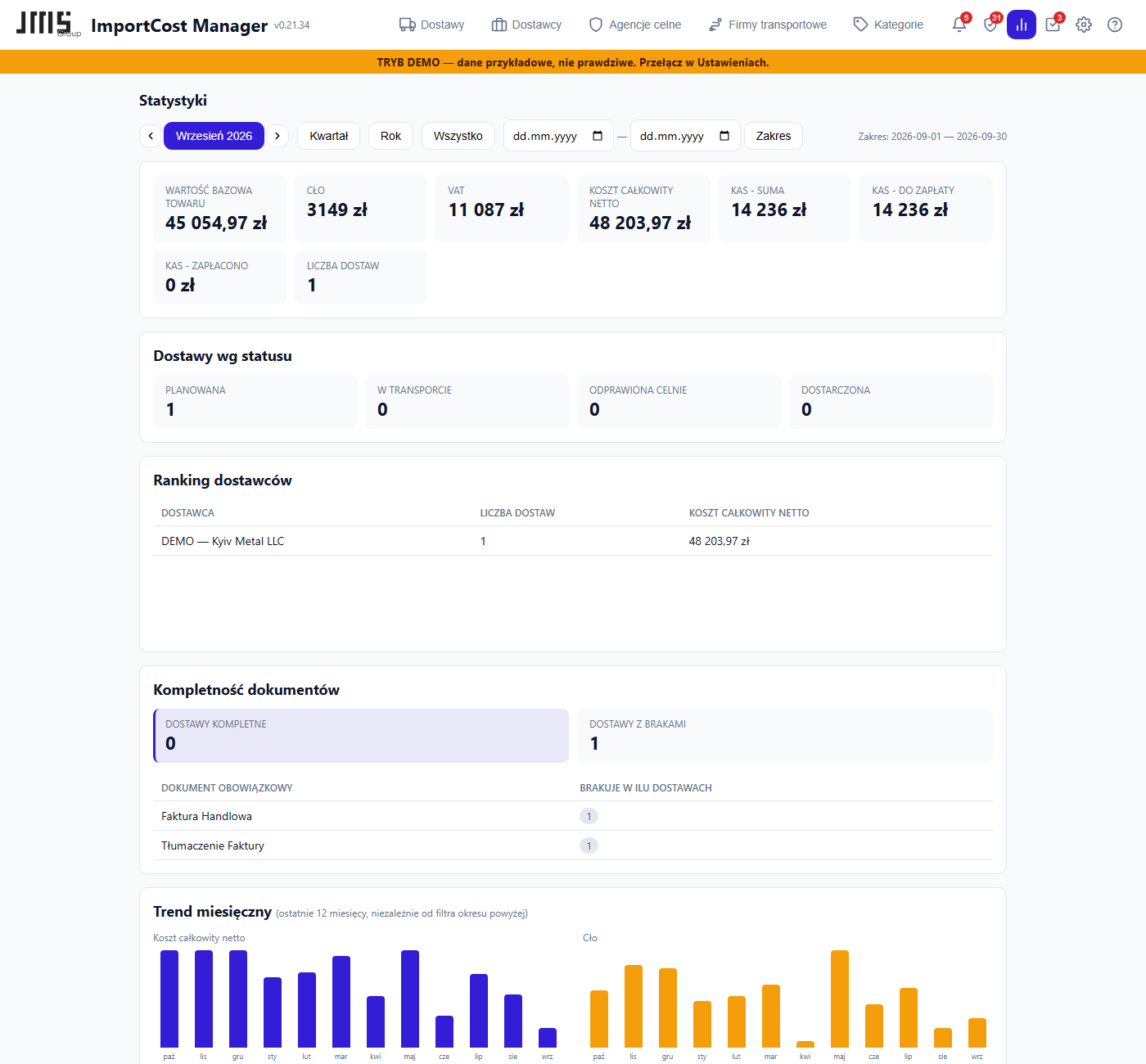The height and width of the screenshot is (1064, 1146).
Task: Click the Wartość bazowa towaru stat card
Action: tap(219, 209)
